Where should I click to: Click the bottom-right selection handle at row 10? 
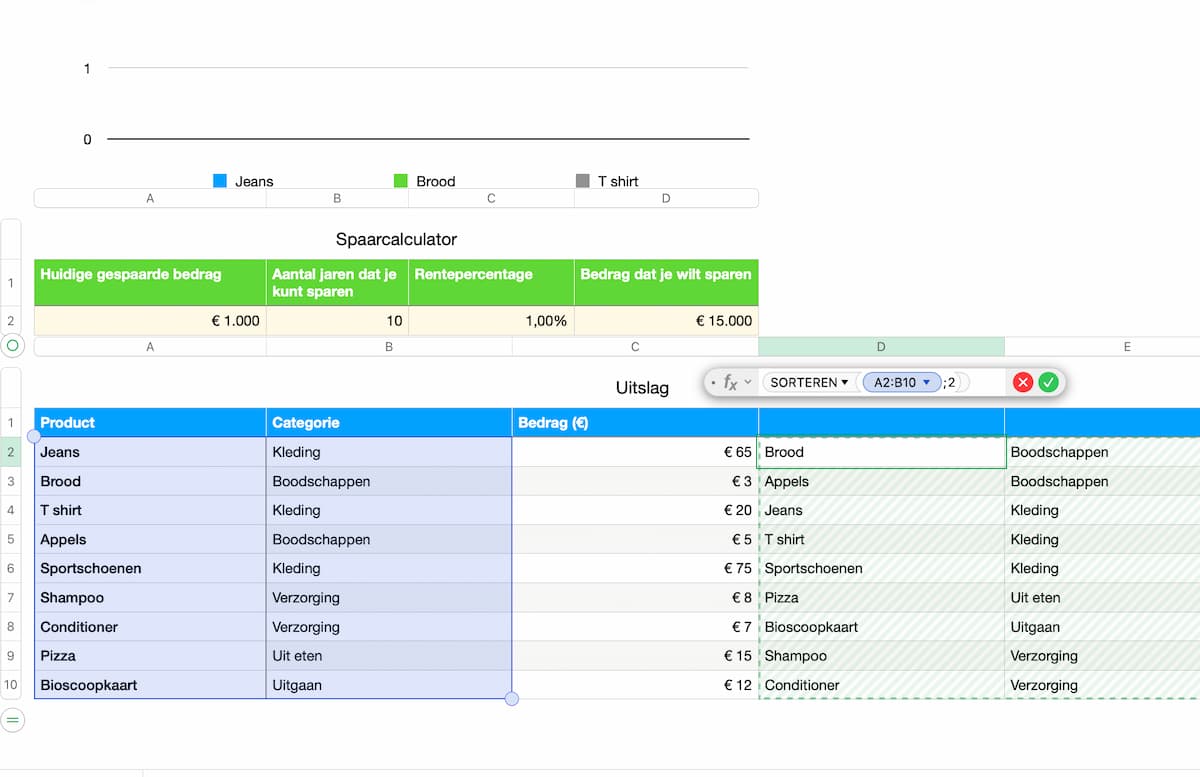tap(512, 699)
